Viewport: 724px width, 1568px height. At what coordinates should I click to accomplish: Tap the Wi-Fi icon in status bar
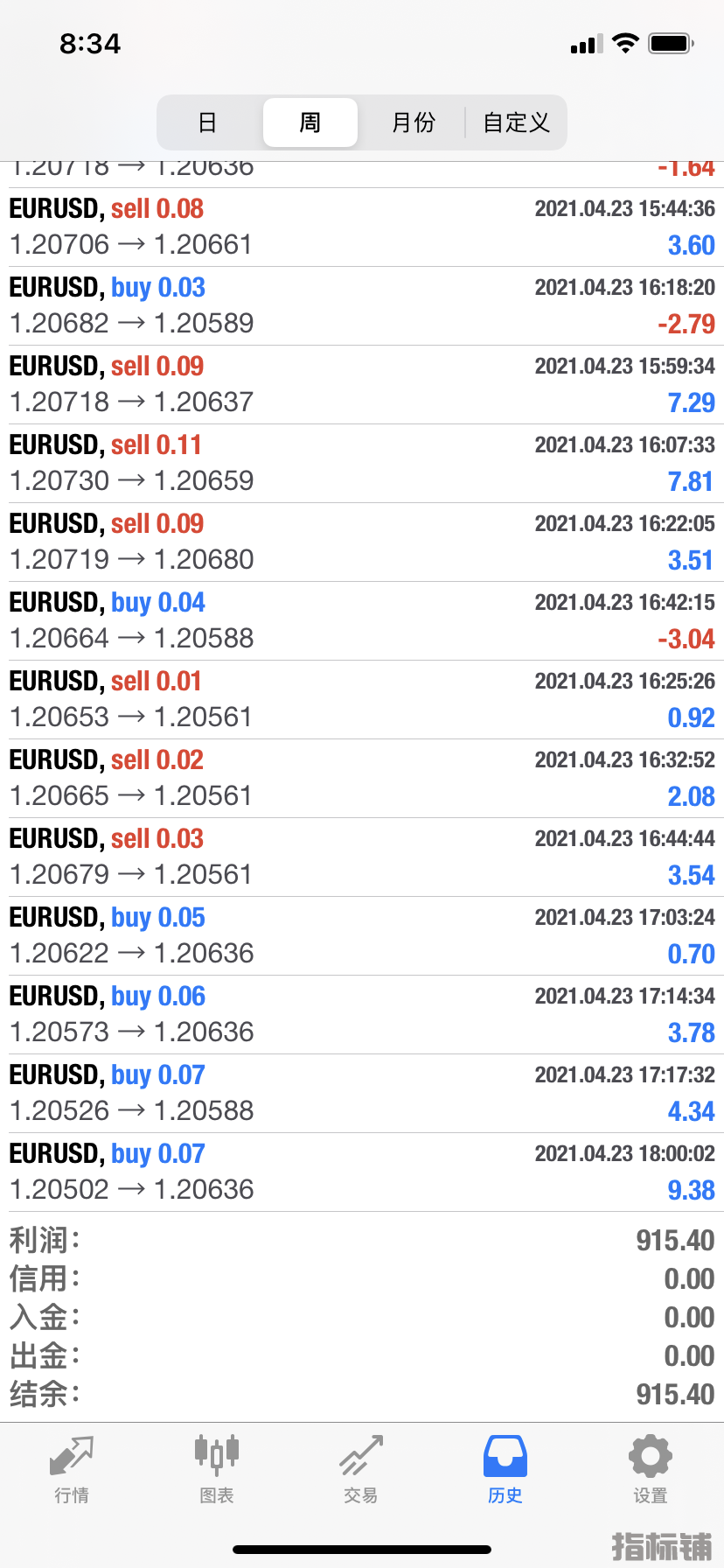(x=625, y=43)
